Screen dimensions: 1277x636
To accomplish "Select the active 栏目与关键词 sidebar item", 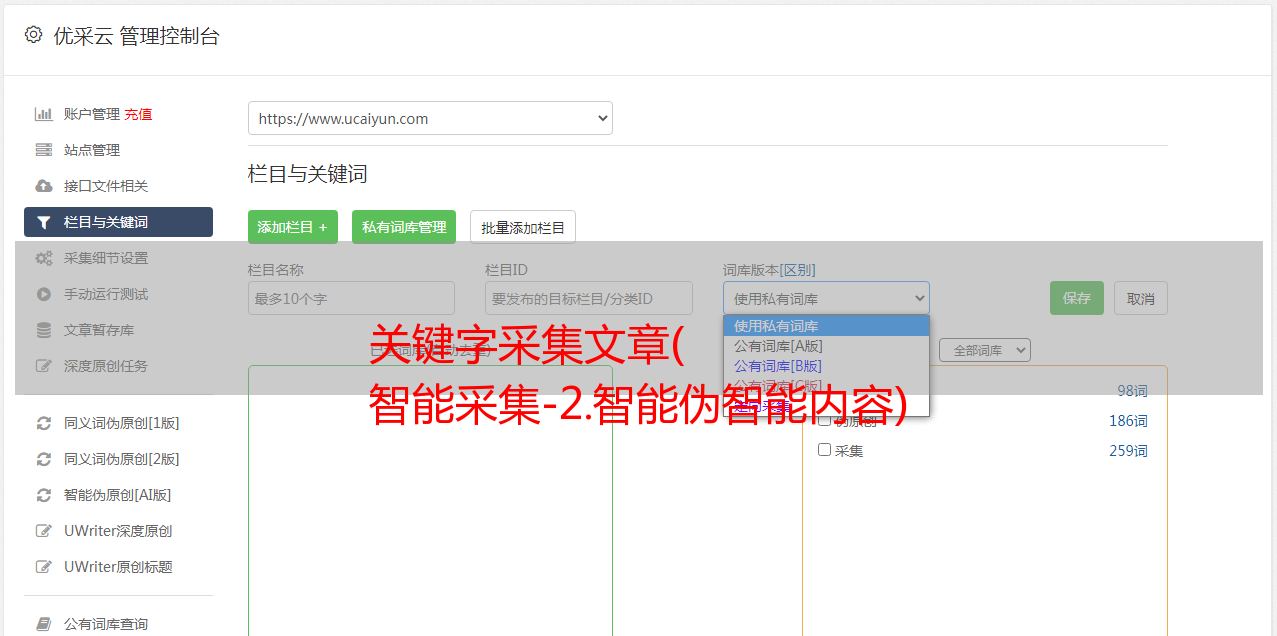I will [118, 222].
